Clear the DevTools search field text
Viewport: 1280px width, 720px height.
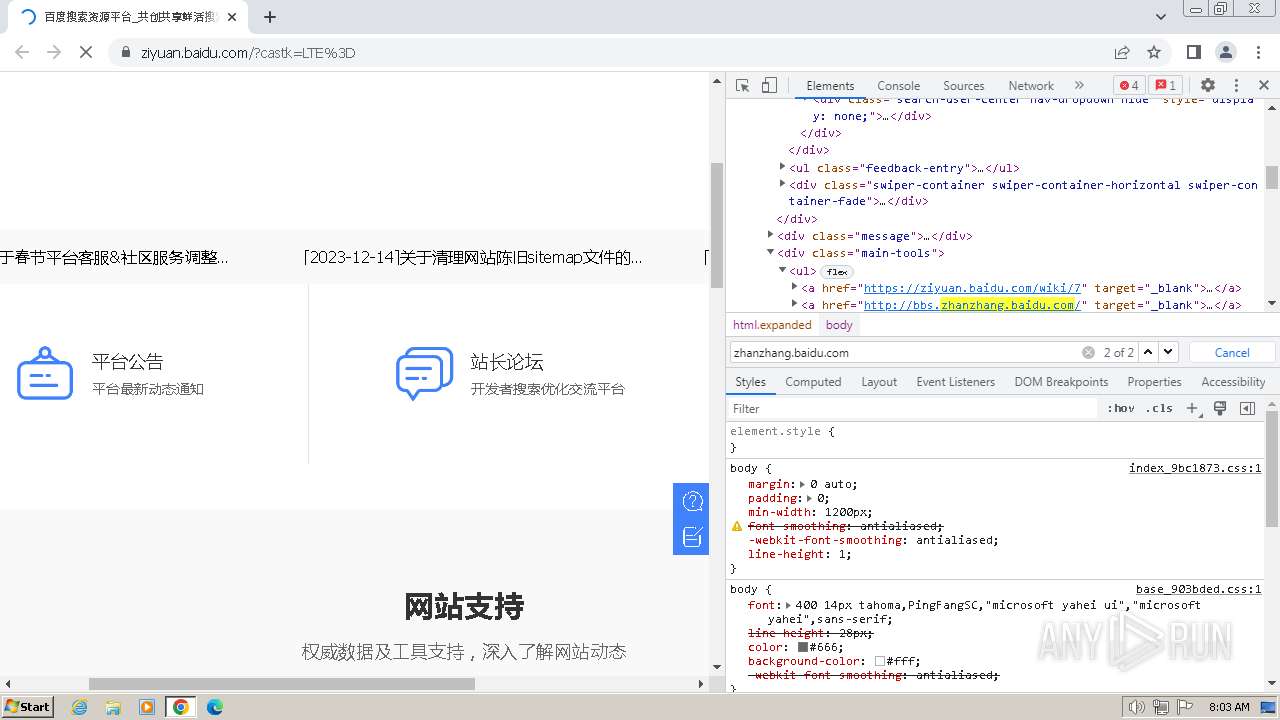[x=1088, y=353]
